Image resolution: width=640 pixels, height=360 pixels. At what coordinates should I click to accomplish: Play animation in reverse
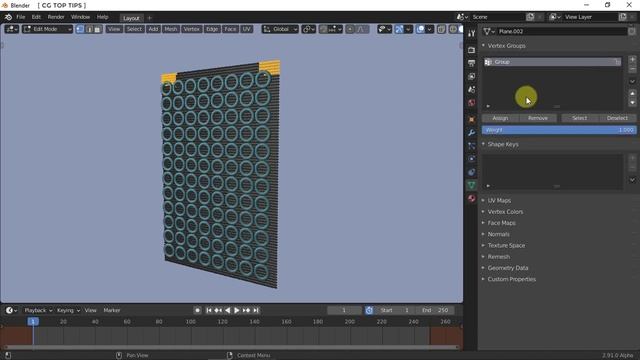tap(227, 310)
